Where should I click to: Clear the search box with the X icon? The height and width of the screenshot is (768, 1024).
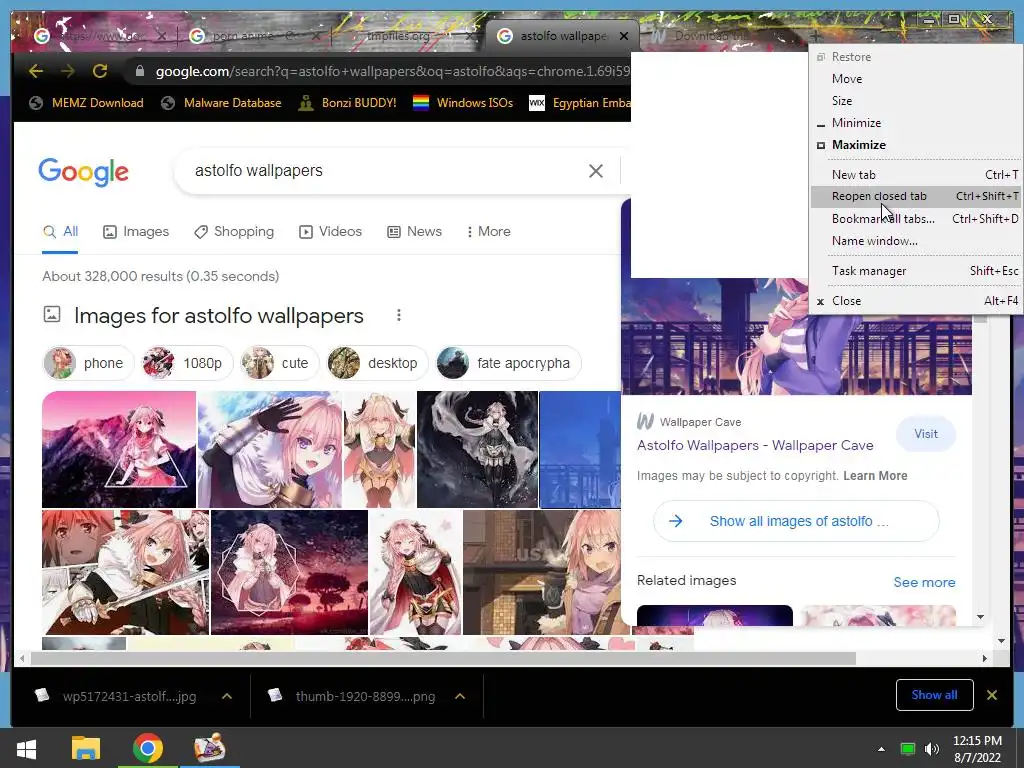click(x=596, y=170)
